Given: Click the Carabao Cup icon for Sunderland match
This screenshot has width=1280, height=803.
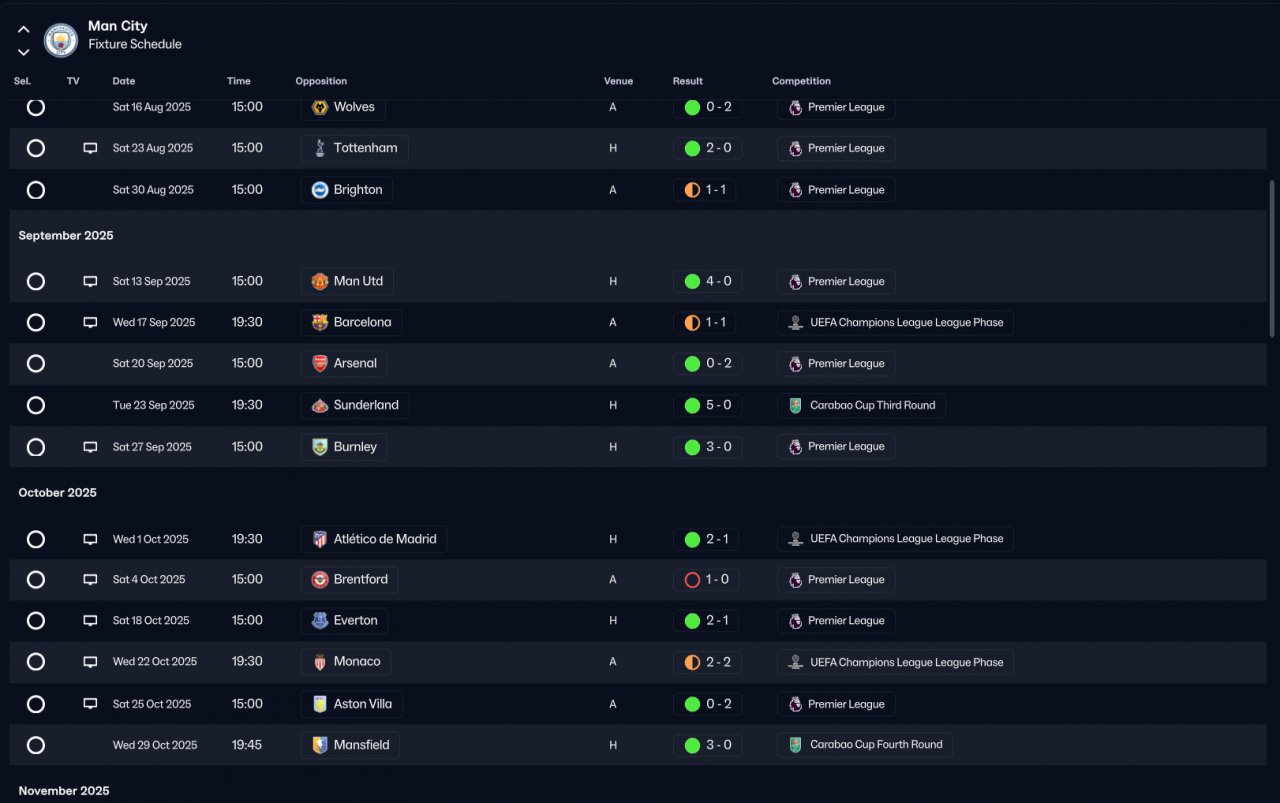Looking at the screenshot, I should pyautogui.click(x=795, y=405).
